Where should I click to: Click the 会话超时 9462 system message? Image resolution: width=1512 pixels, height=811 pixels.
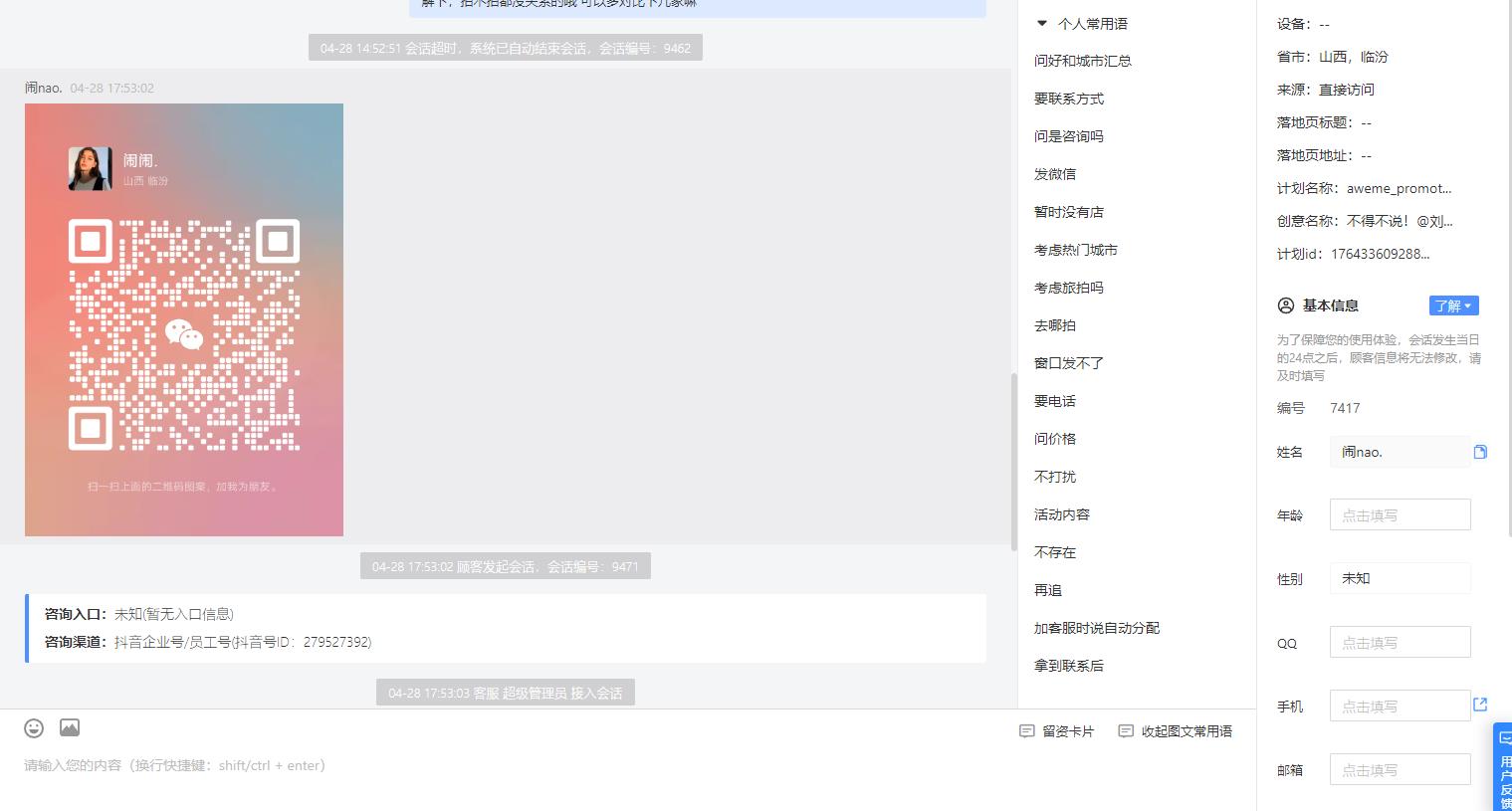point(506,47)
